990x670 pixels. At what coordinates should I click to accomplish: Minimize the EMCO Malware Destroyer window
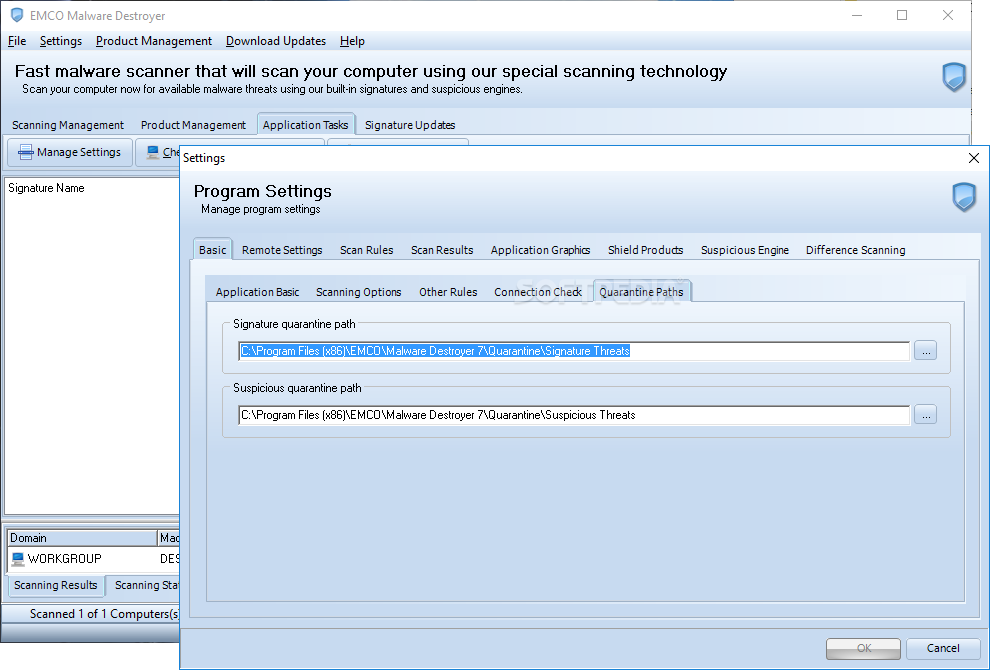coord(857,15)
